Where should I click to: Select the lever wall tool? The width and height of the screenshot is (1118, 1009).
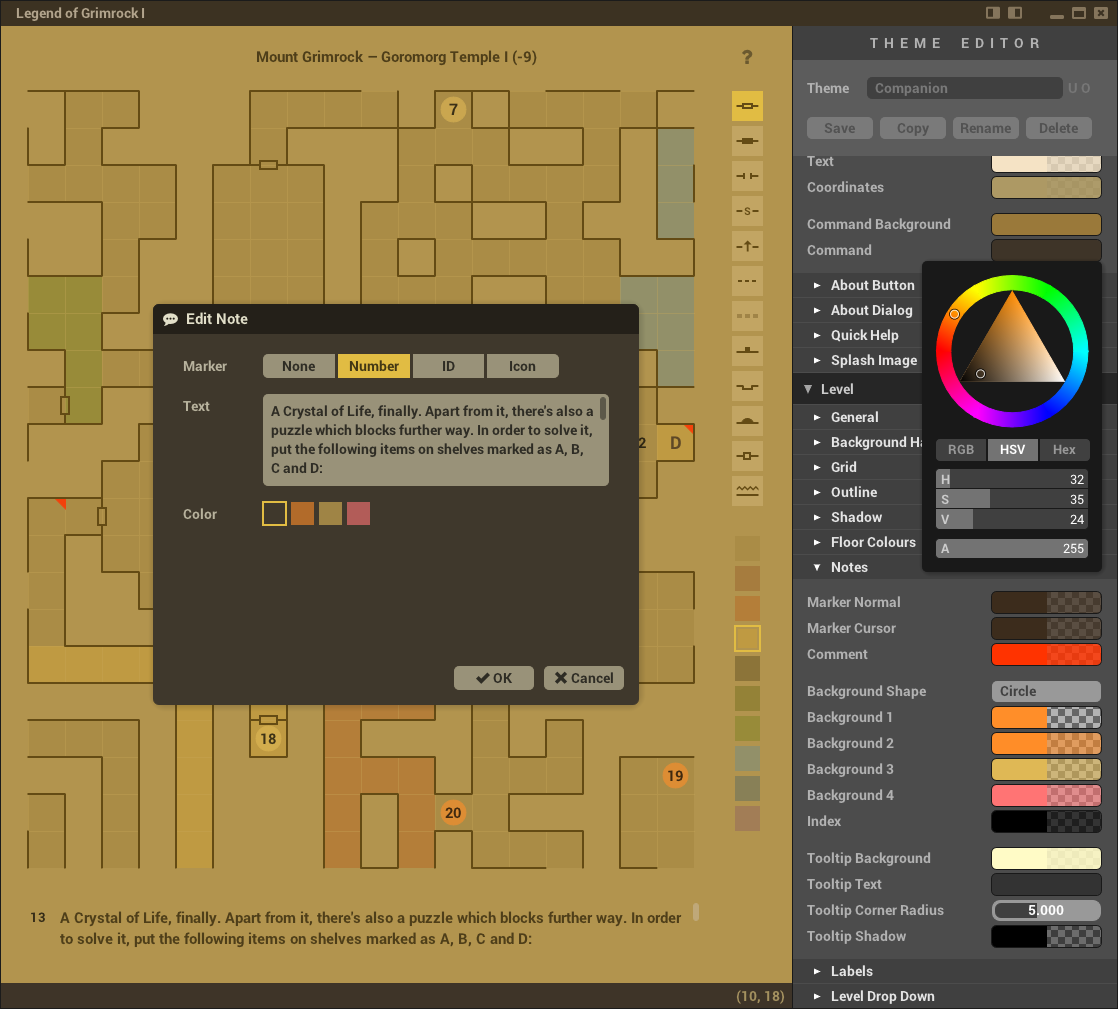pyautogui.click(x=747, y=351)
